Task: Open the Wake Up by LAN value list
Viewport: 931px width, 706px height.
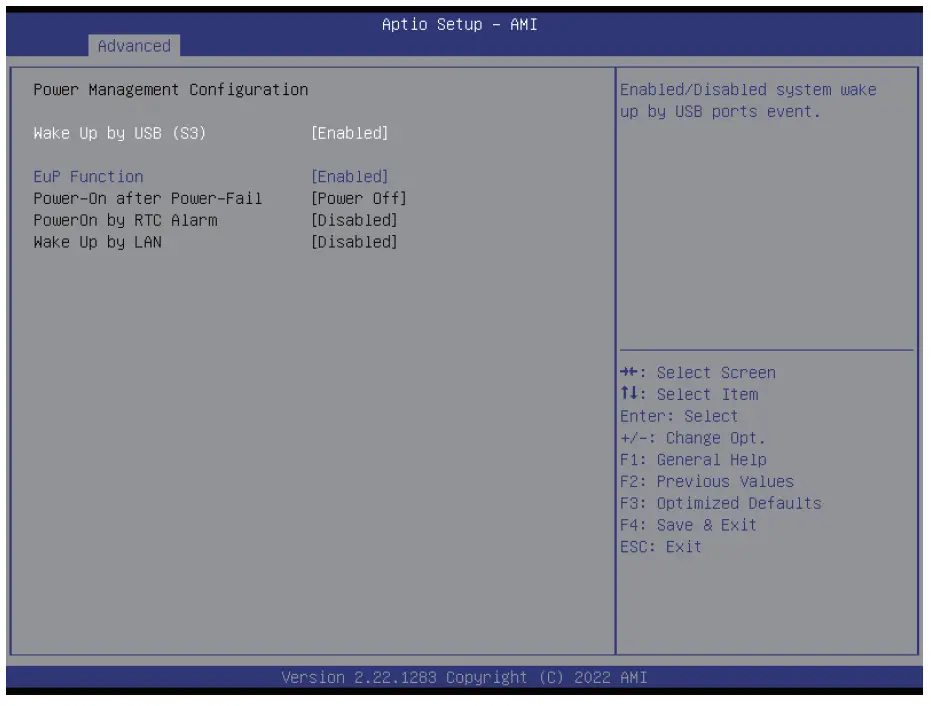Action: (349, 241)
